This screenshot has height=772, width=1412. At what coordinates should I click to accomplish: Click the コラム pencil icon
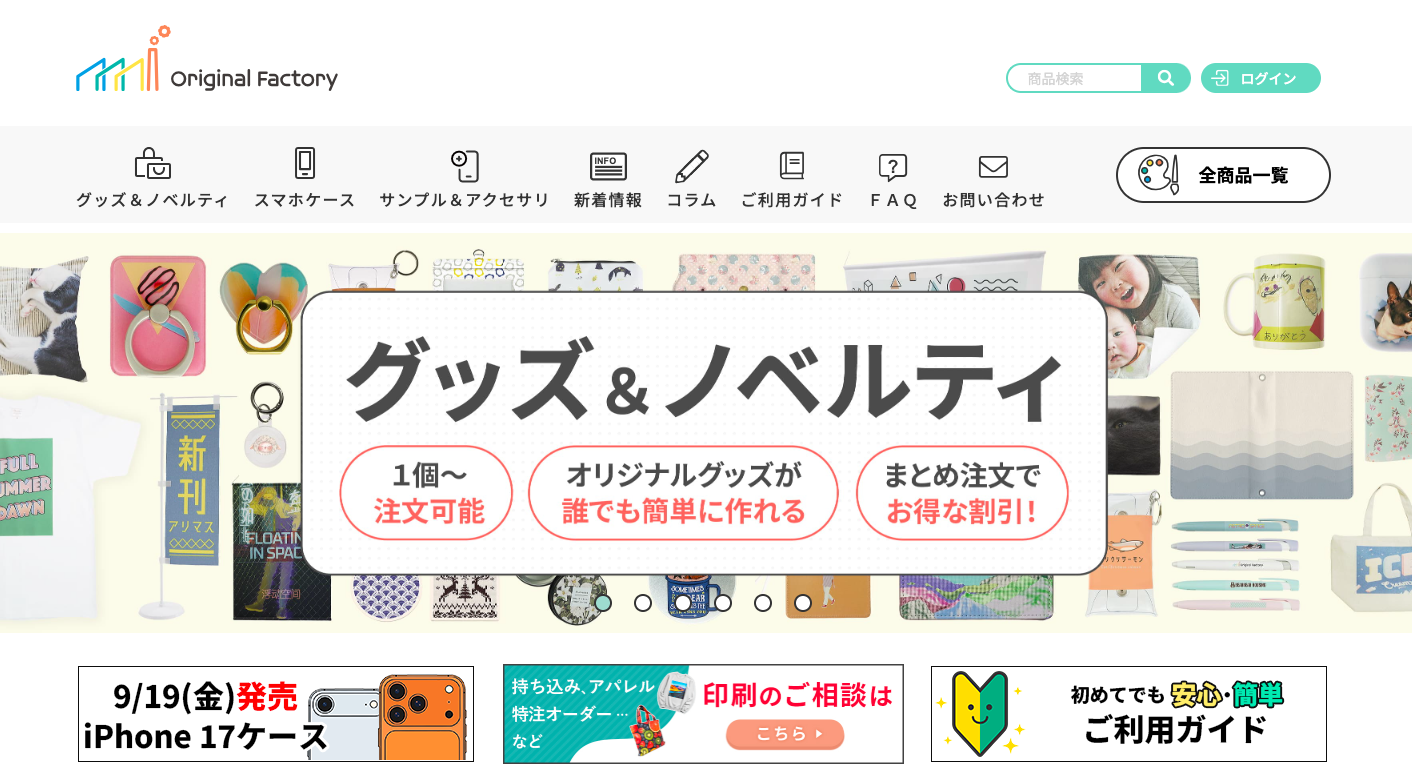(692, 165)
